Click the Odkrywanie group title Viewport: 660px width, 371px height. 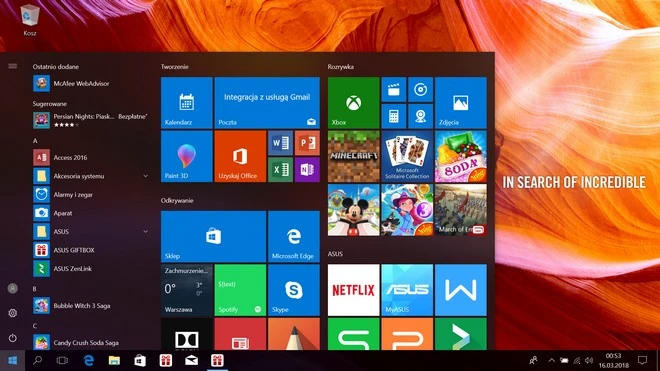[177, 200]
